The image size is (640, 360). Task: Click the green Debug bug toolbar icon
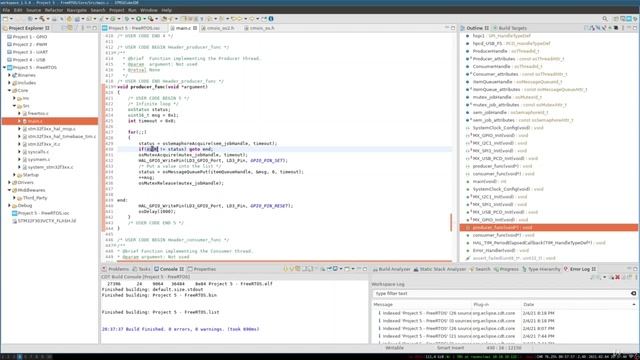[x=127, y=19]
